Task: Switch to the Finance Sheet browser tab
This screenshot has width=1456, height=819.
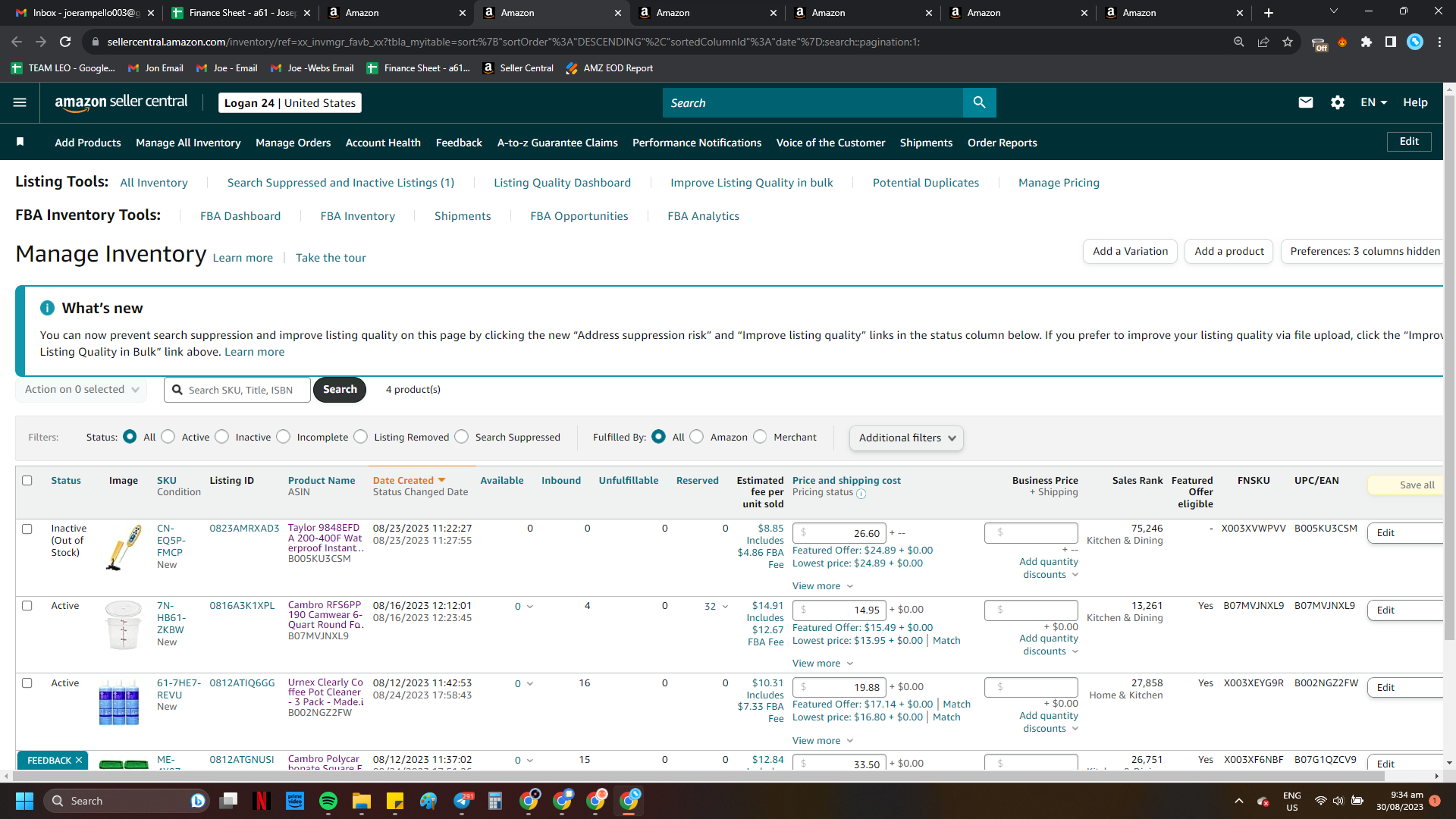Action: coord(241,13)
